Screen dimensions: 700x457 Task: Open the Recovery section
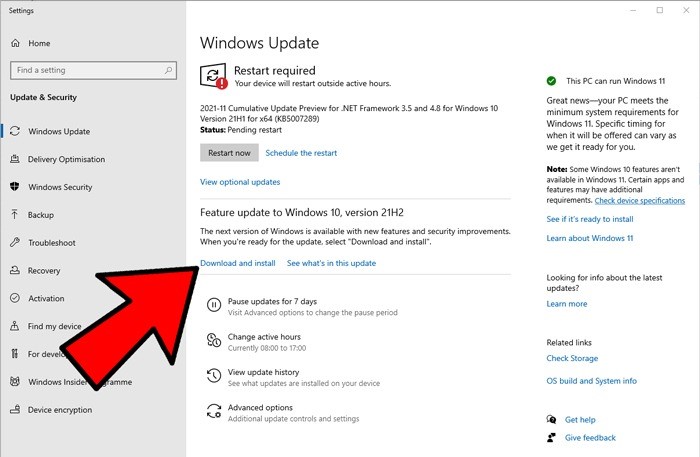[x=44, y=270]
